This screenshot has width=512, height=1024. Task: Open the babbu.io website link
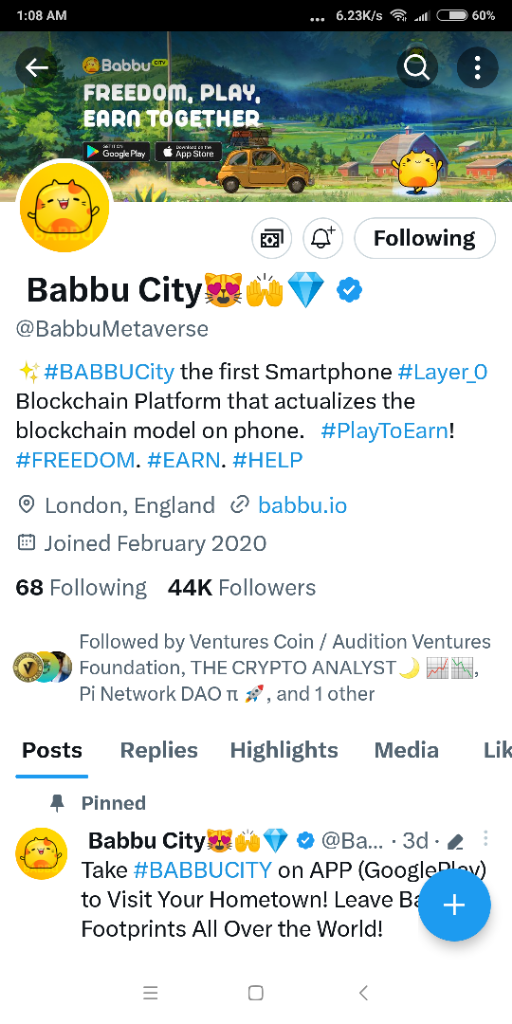[303, 505]
